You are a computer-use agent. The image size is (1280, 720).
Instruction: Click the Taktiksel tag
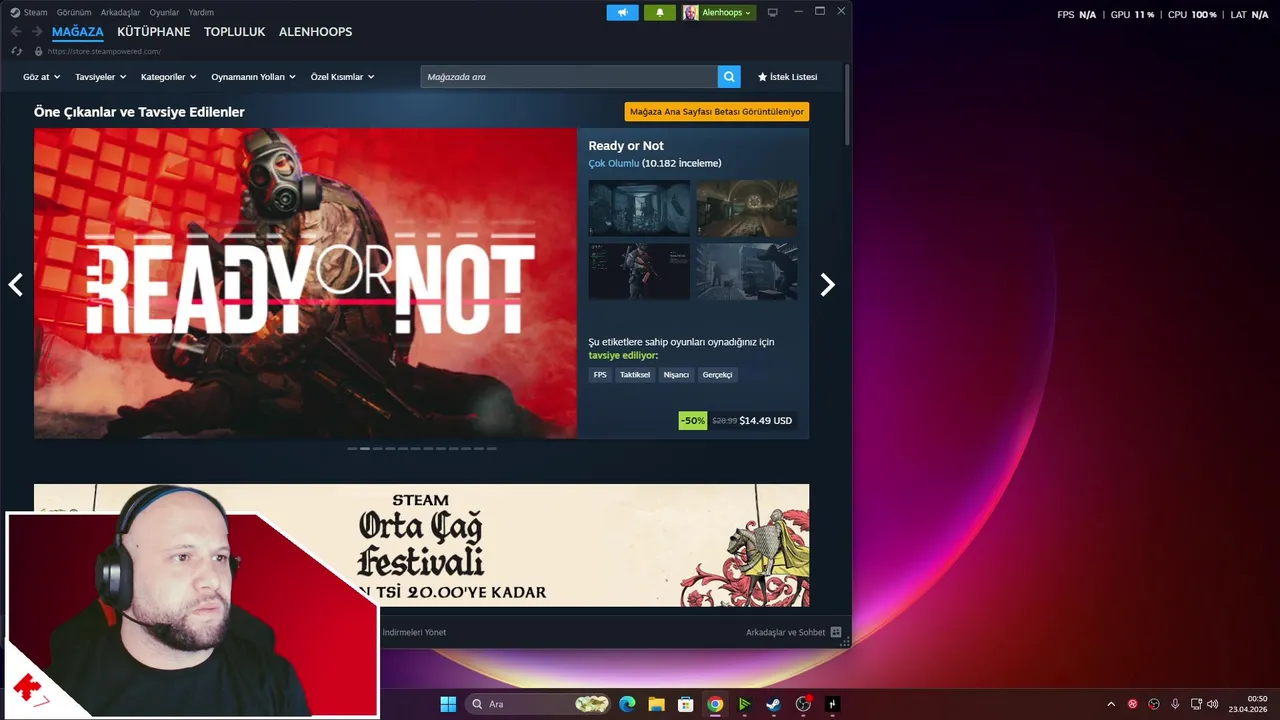coord(635,375)
